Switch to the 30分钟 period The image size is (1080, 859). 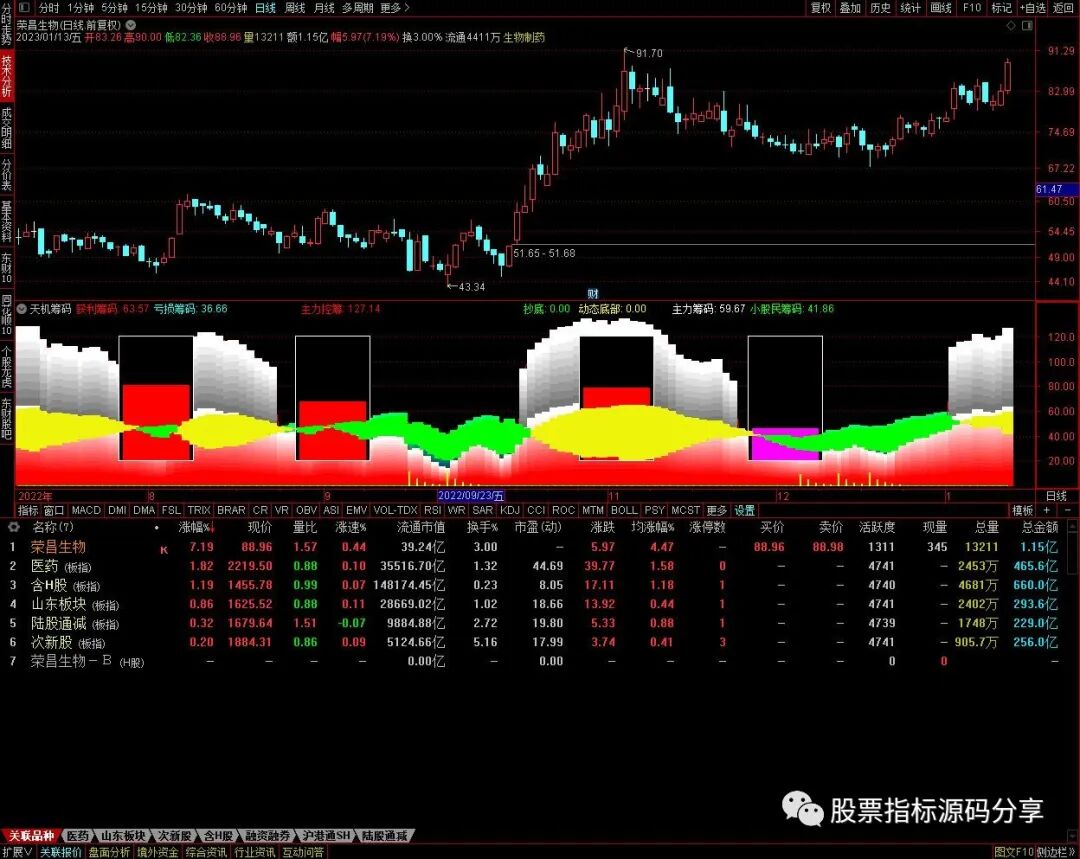click(191, 8)
